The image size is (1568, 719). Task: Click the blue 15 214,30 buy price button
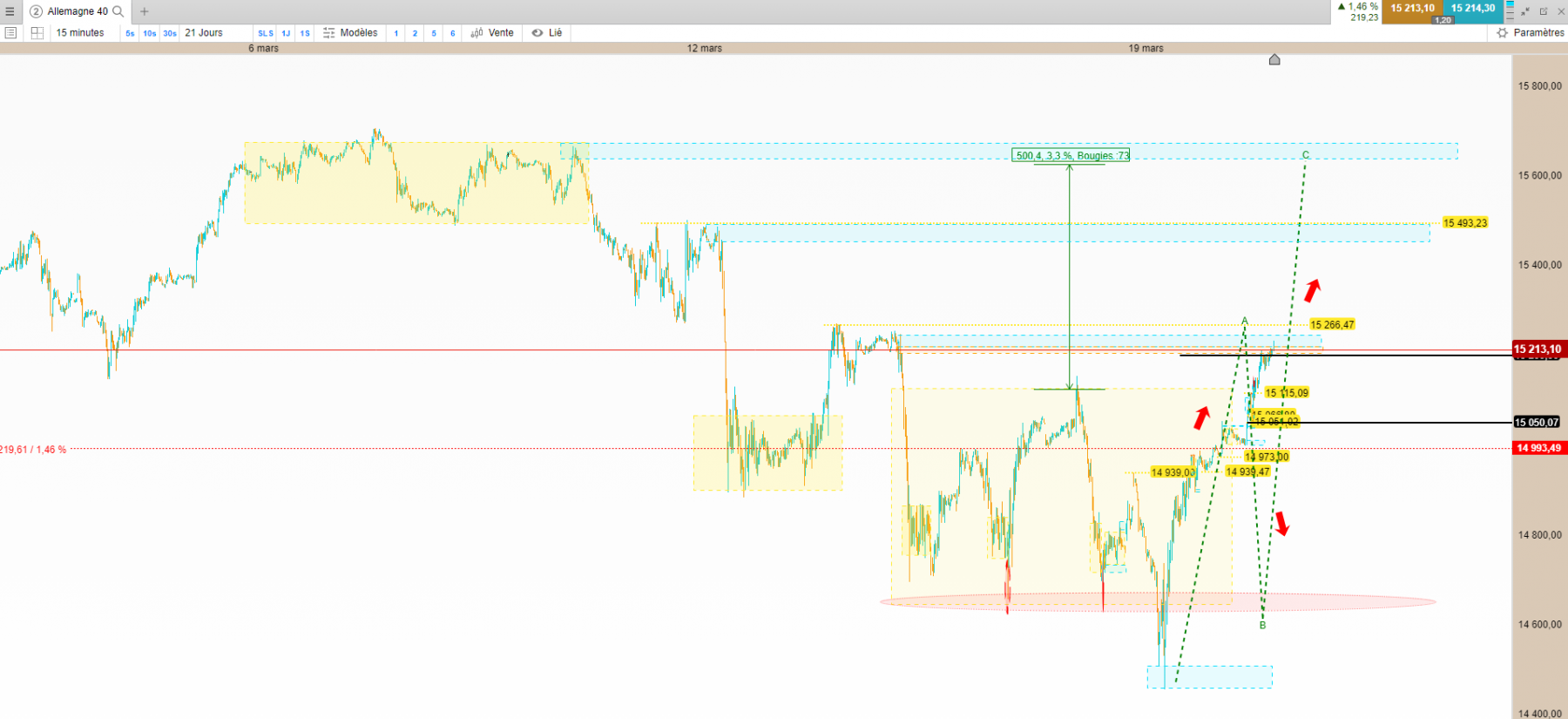(1473, 9)
